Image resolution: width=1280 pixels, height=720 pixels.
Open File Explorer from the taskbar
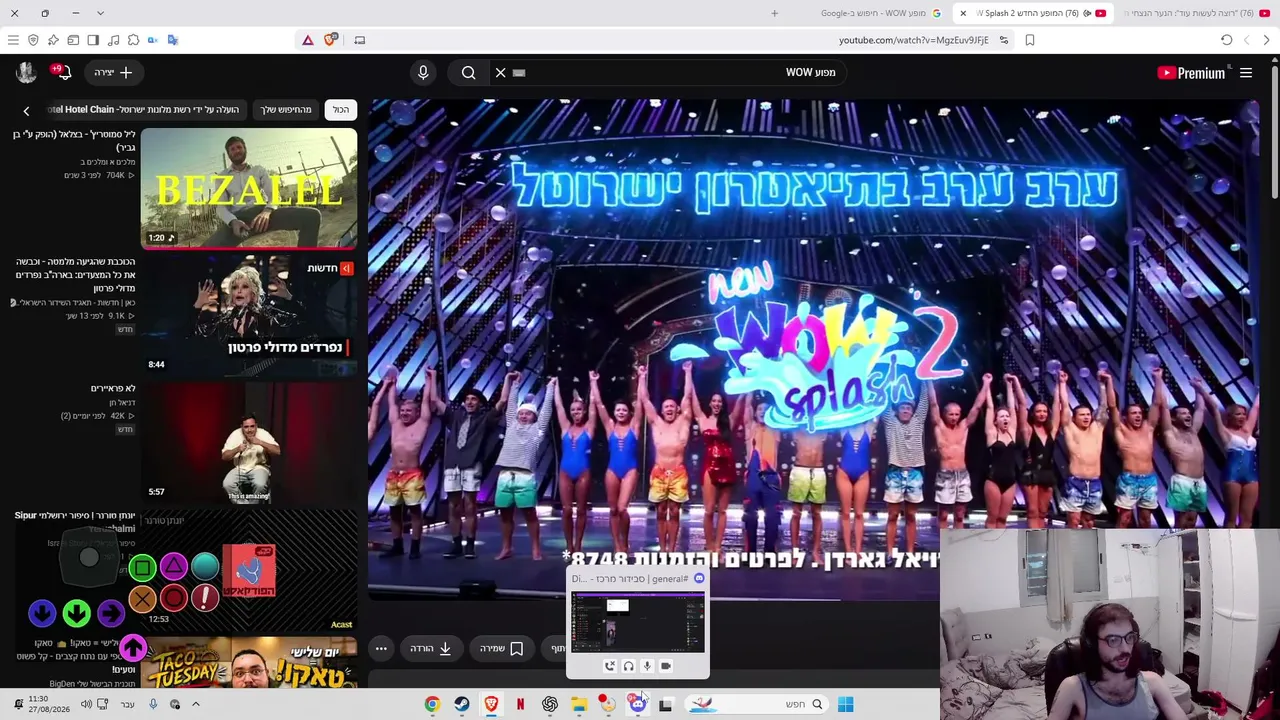pos(579,704)
